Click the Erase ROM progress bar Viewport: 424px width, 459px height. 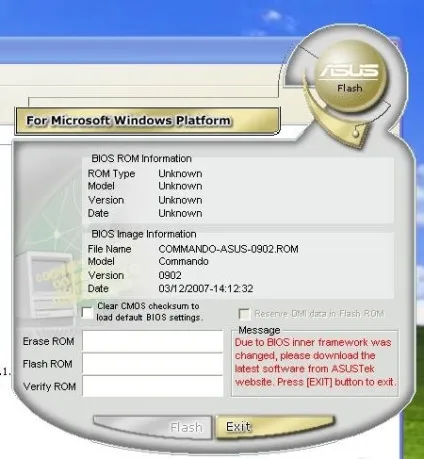(x=153, y=341)
